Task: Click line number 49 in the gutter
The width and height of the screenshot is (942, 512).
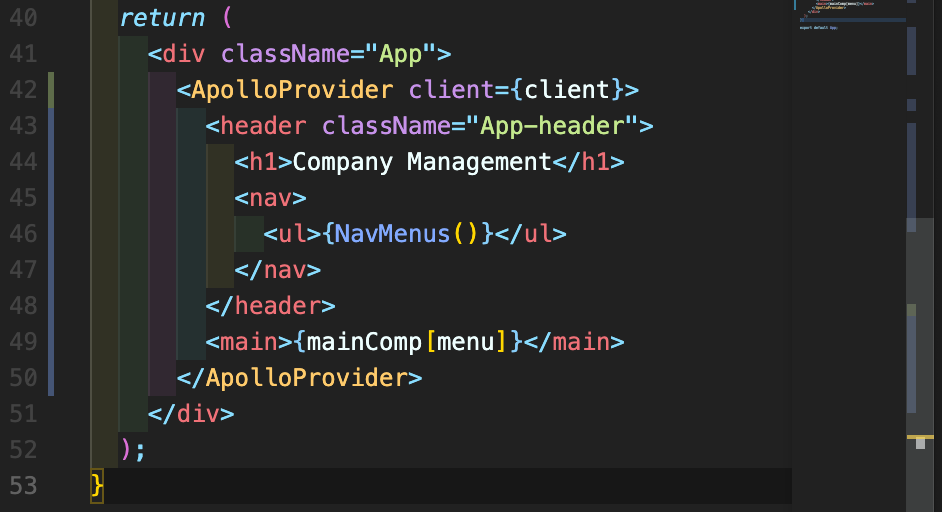Action: click(23, 342)
